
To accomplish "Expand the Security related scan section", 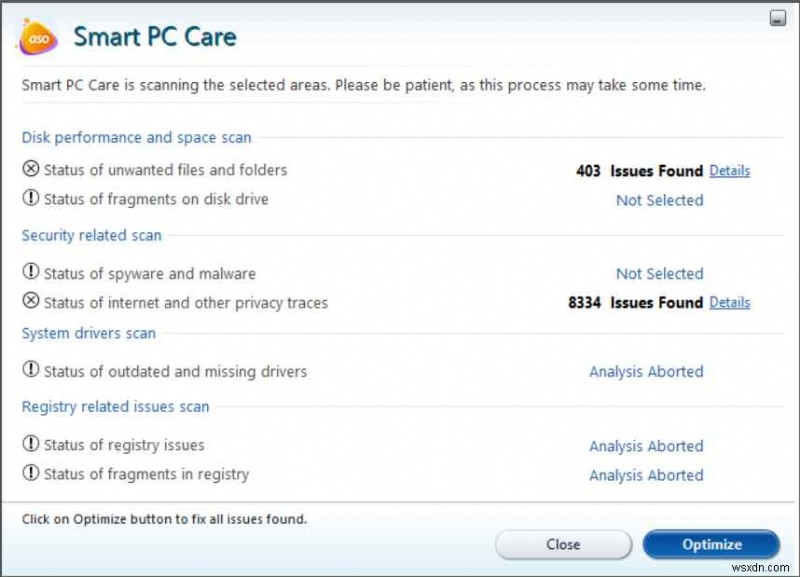I will pos(91,235).
